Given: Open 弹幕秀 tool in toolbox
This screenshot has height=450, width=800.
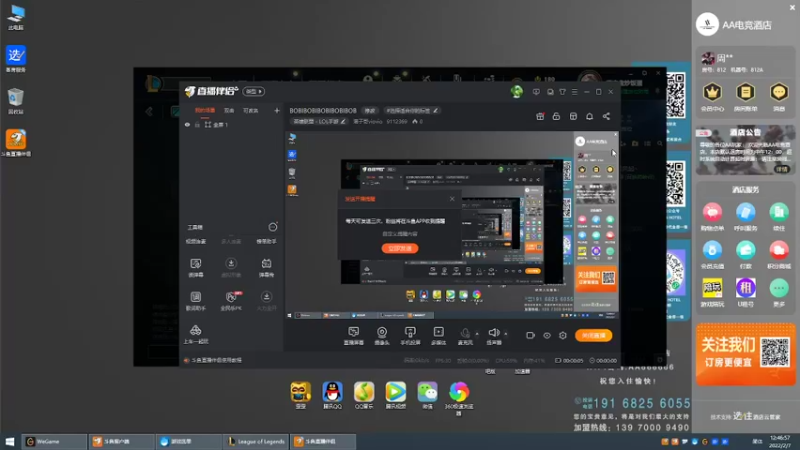Looking at the screenshot, I should click(266, 267).
